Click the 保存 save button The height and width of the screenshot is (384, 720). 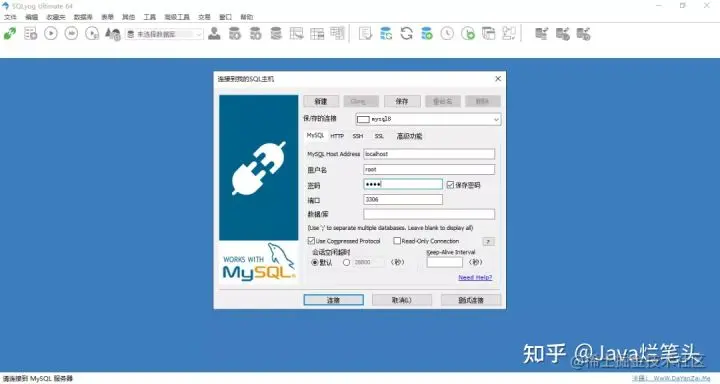point(402,101)
